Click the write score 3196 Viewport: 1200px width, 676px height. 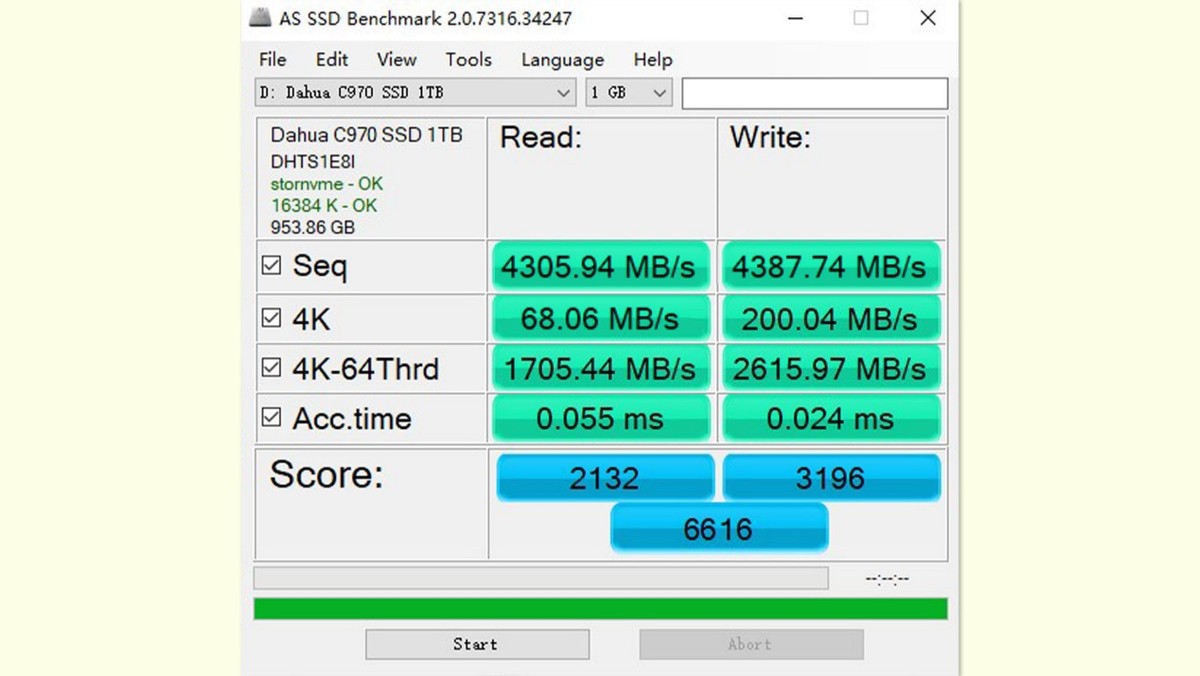(831, 478)
